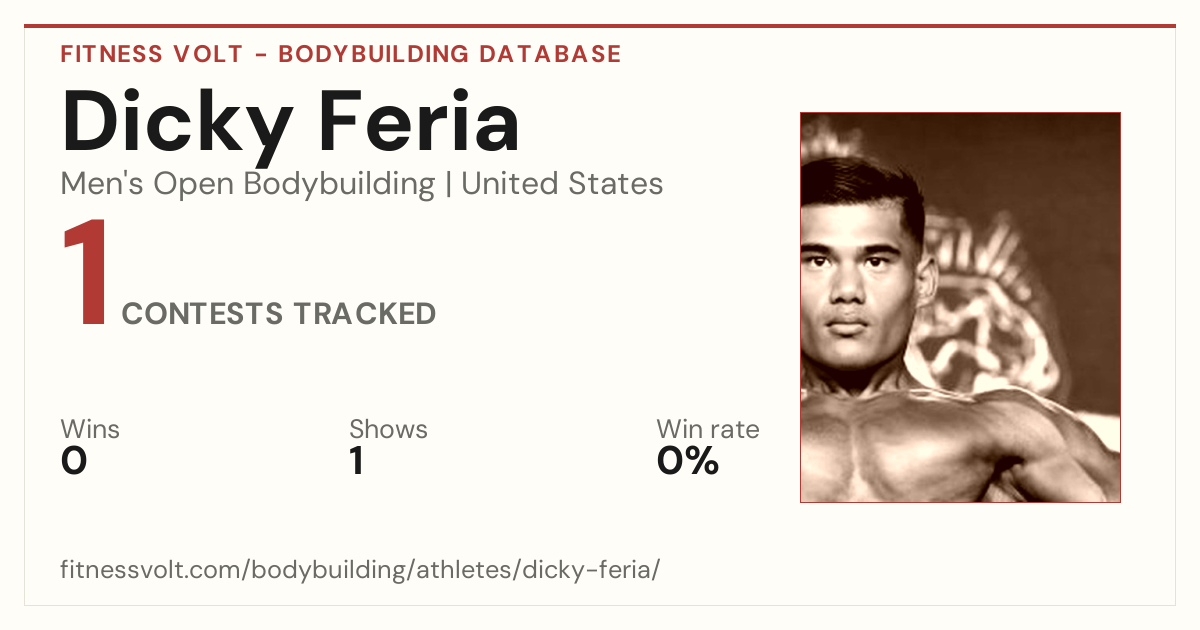Click the Shows stat label
The image size is (1200, 630).
[388, 429]
